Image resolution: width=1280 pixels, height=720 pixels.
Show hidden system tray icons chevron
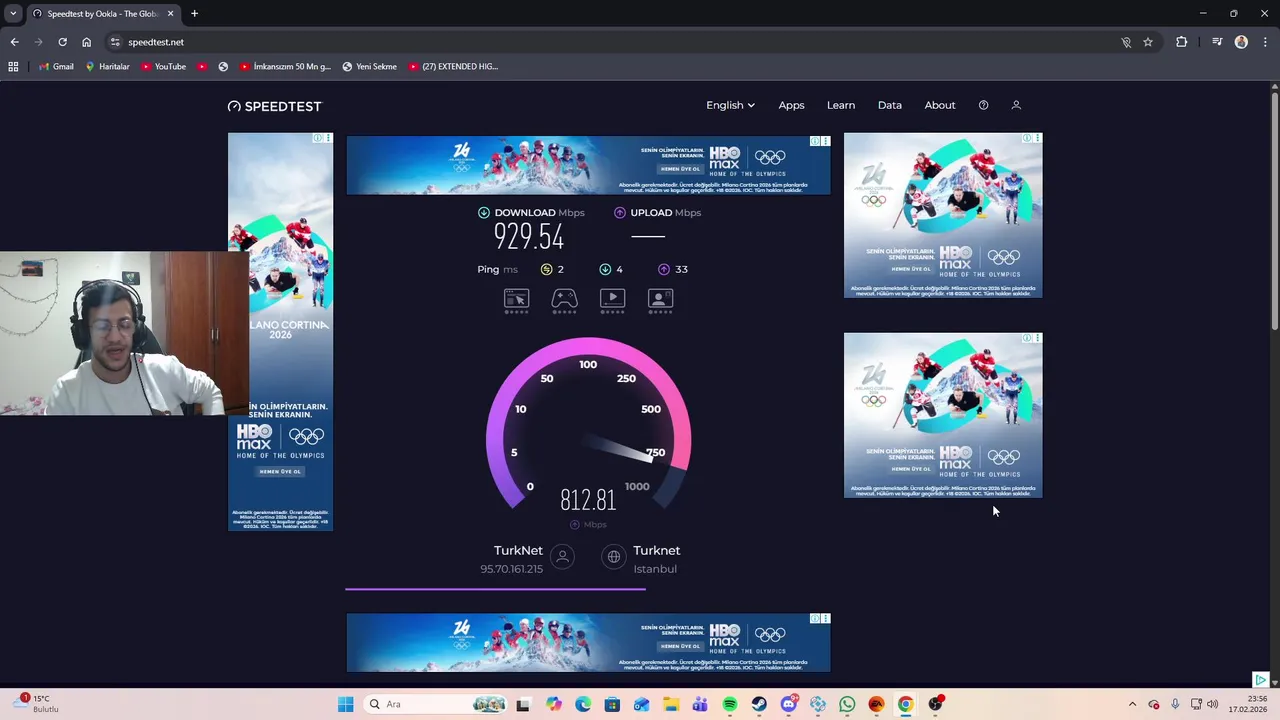coord(1132,704)
